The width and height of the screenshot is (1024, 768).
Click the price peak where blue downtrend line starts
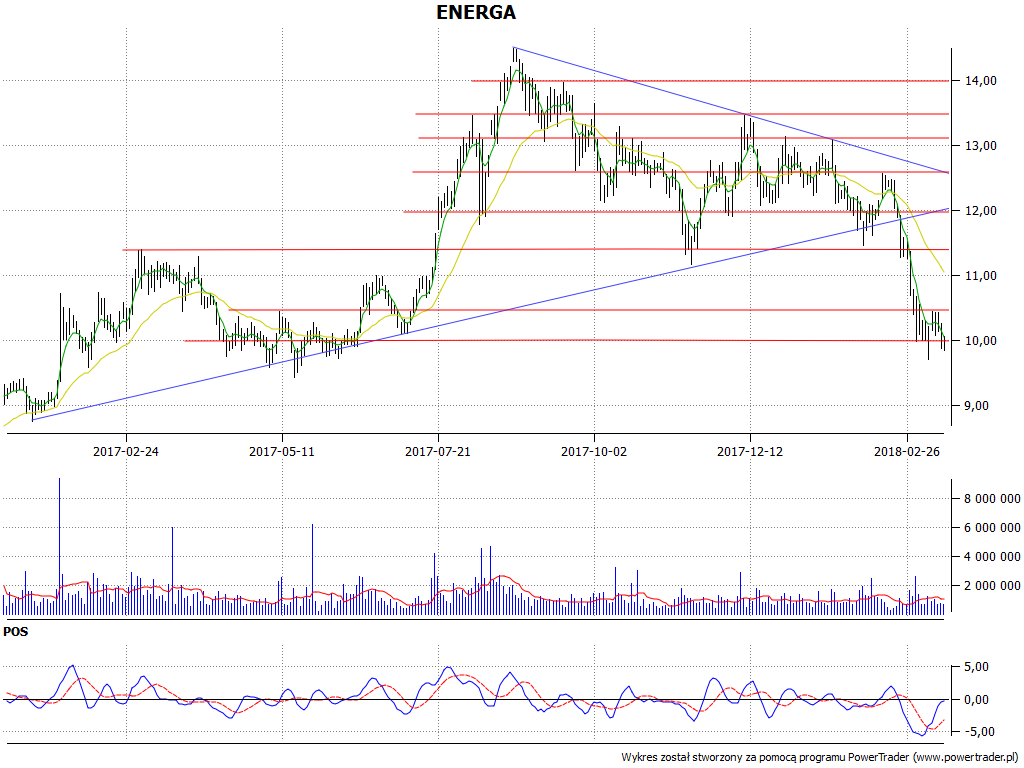point(514,48)
